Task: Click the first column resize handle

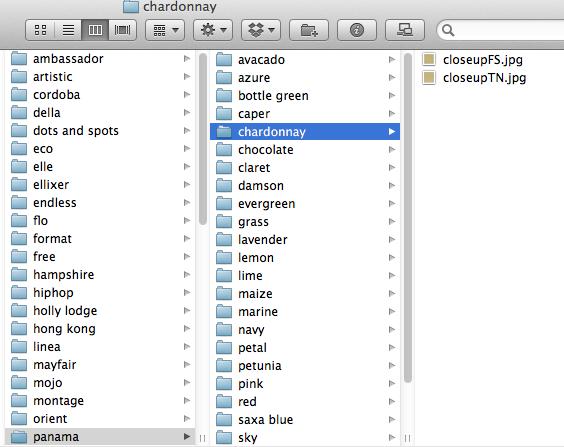Action: pos(203,438)
